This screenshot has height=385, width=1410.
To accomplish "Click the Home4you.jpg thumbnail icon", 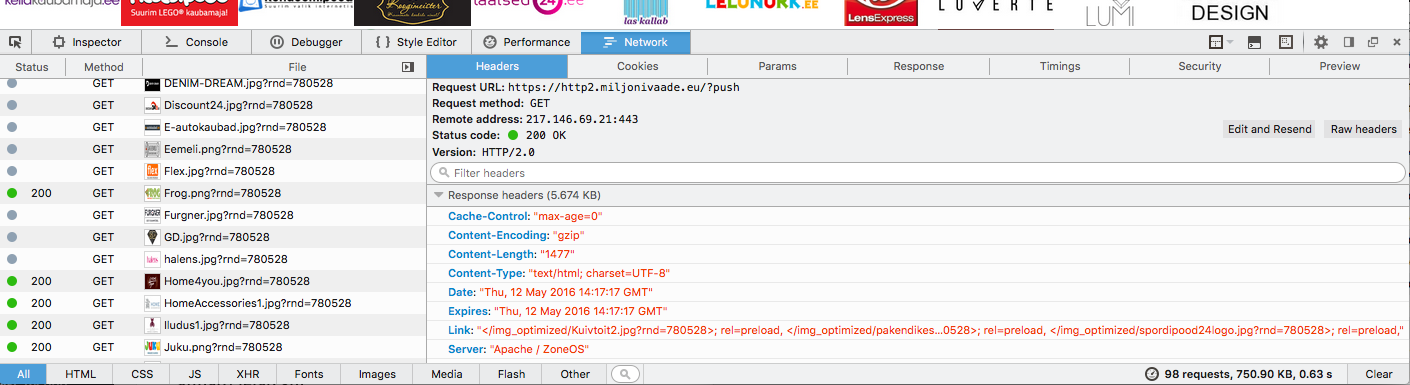I will click(152, 281).
